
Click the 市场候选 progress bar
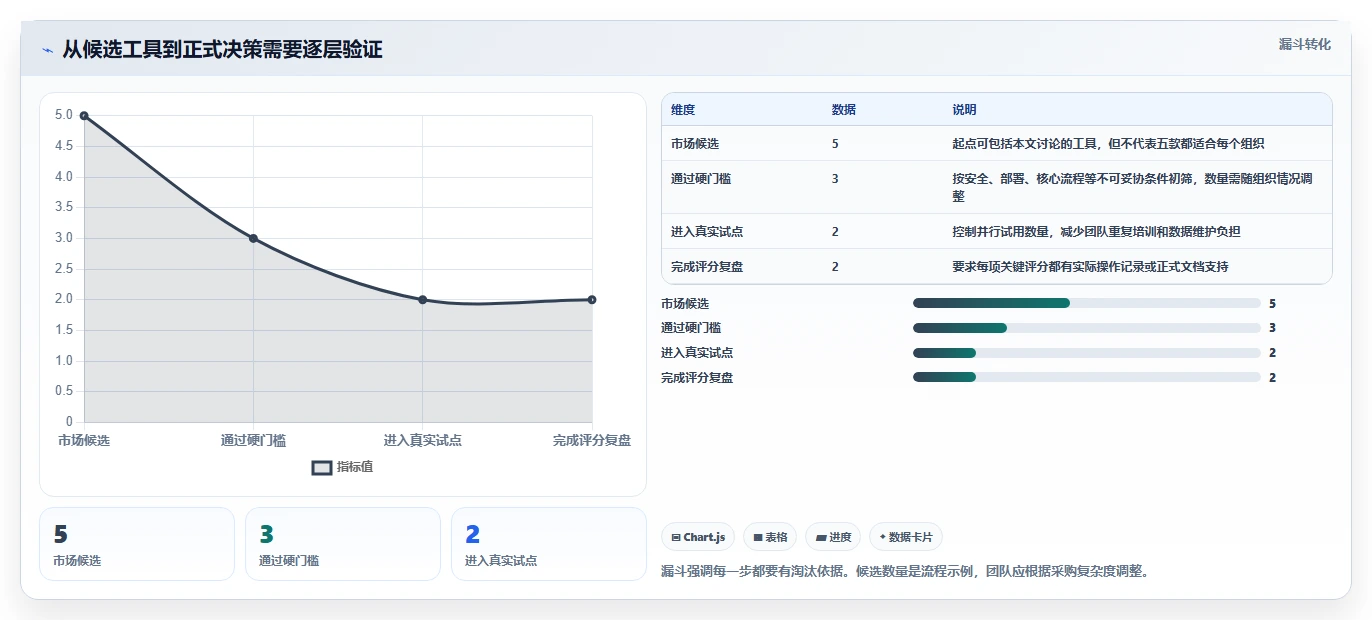click(x=1086, y=303)
